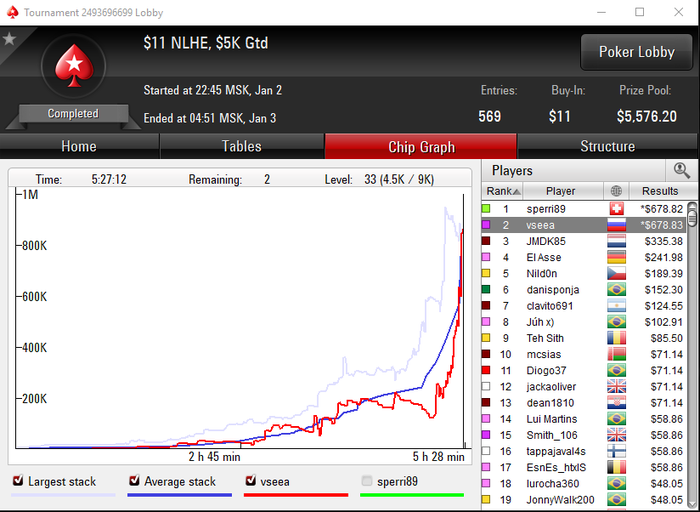Click the globe country column icon

pyautogui.click(x=616, y=191)
